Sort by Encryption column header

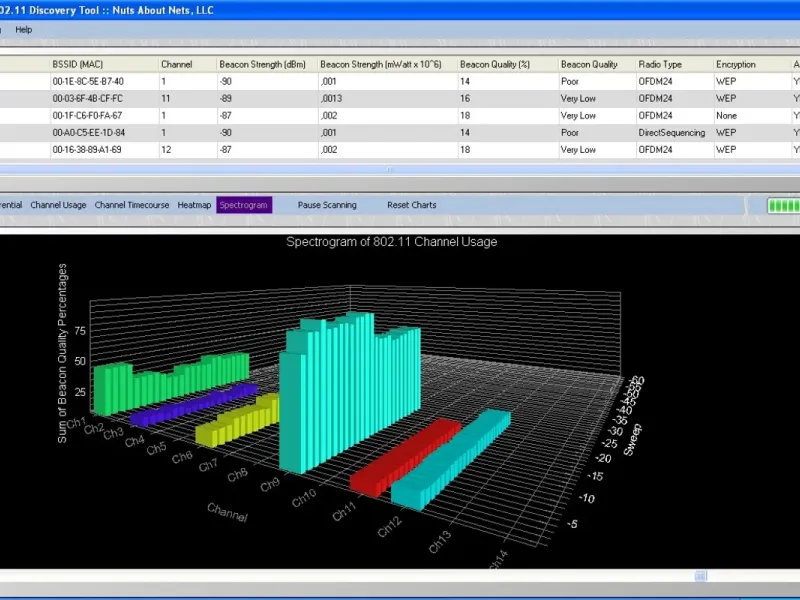pos(752,64)
